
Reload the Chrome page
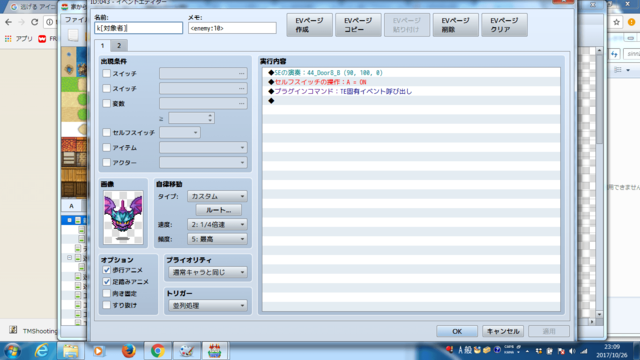[35, 22]
